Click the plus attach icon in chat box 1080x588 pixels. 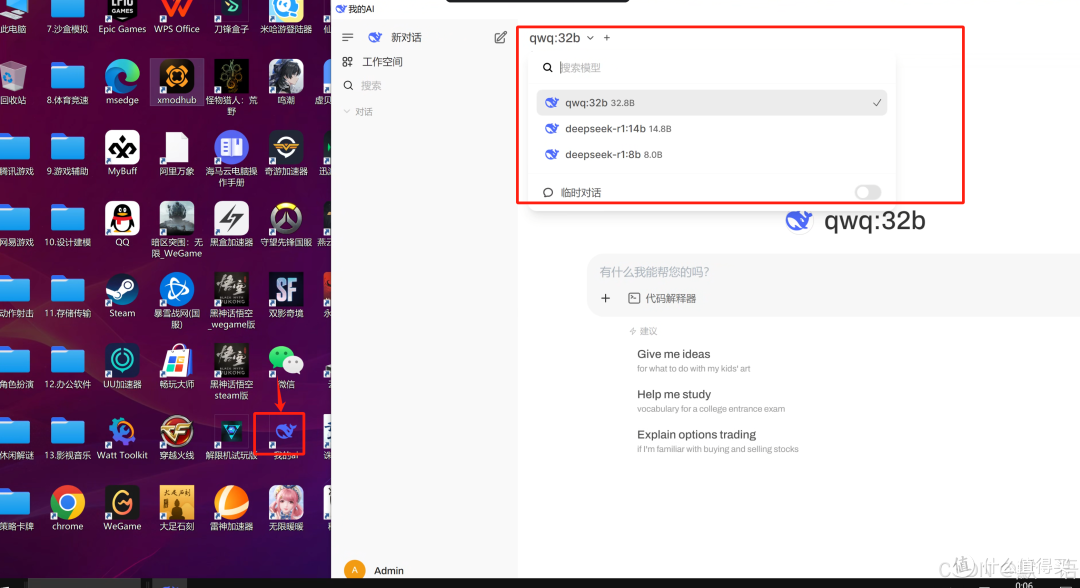click(605, 298)
